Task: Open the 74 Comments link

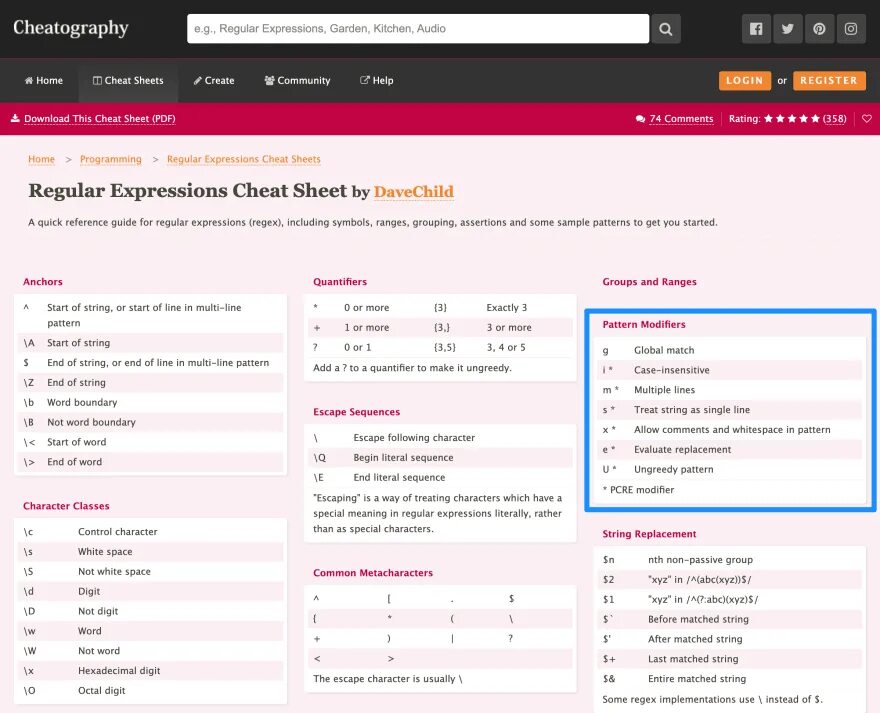Action: tap(681, 118)
